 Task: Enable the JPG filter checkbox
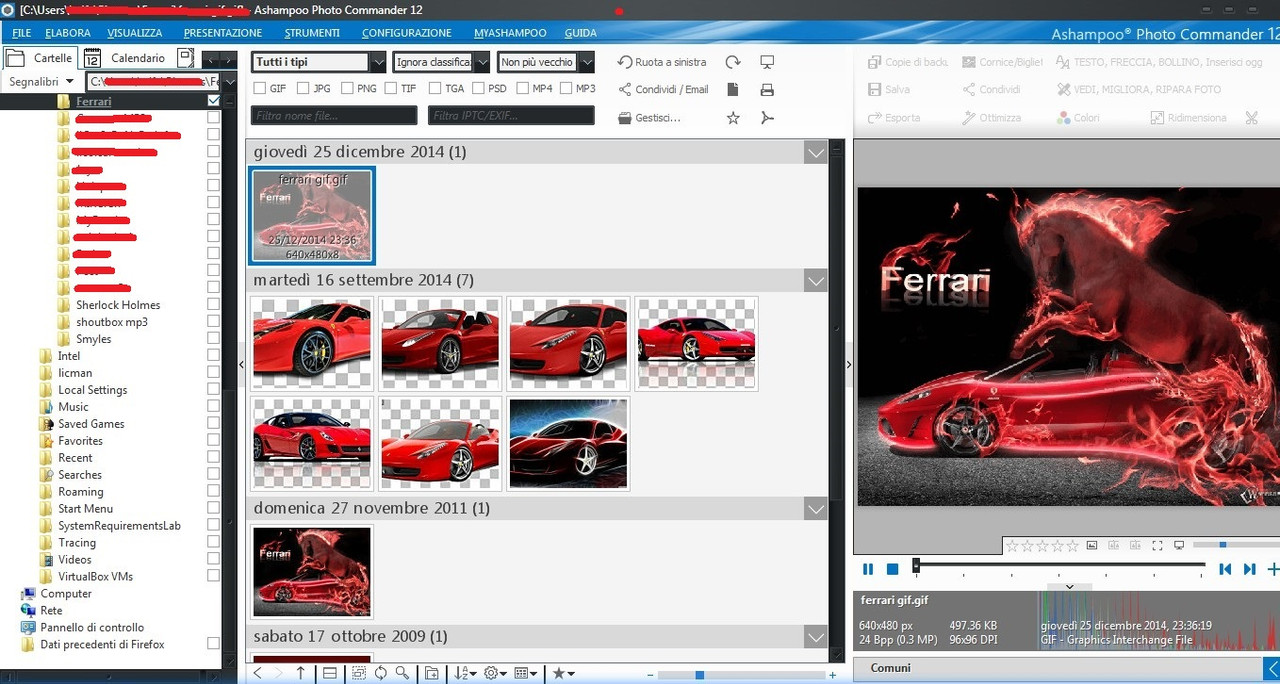click(304, 89)
